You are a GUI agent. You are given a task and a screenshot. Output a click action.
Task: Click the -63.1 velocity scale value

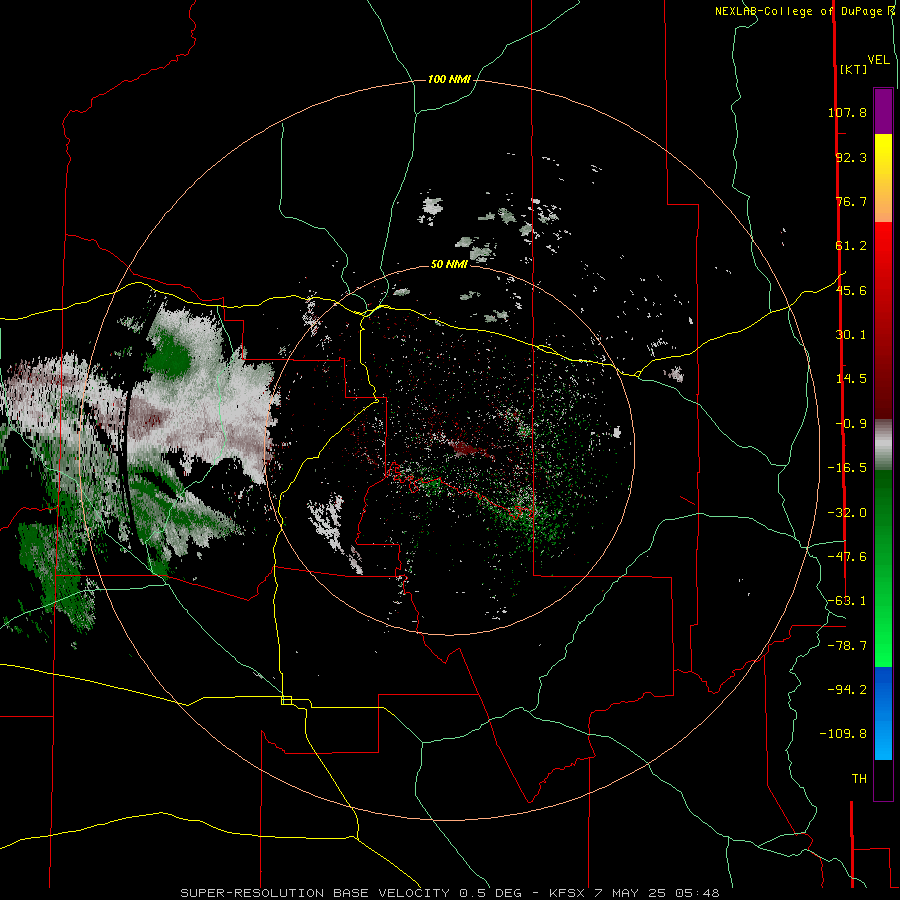[x=847, y=601]
